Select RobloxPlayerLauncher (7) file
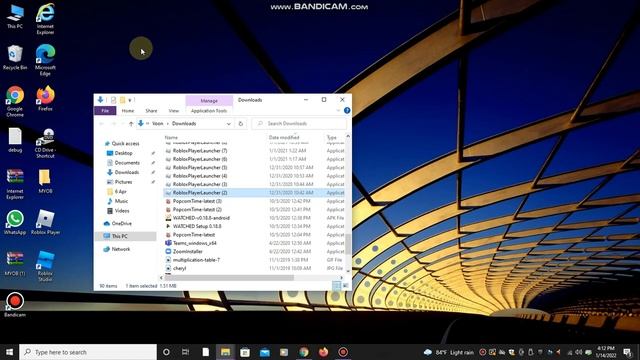The width and height of the screenshot is (640, 360). pyautogui.click(x=200, y=151)
